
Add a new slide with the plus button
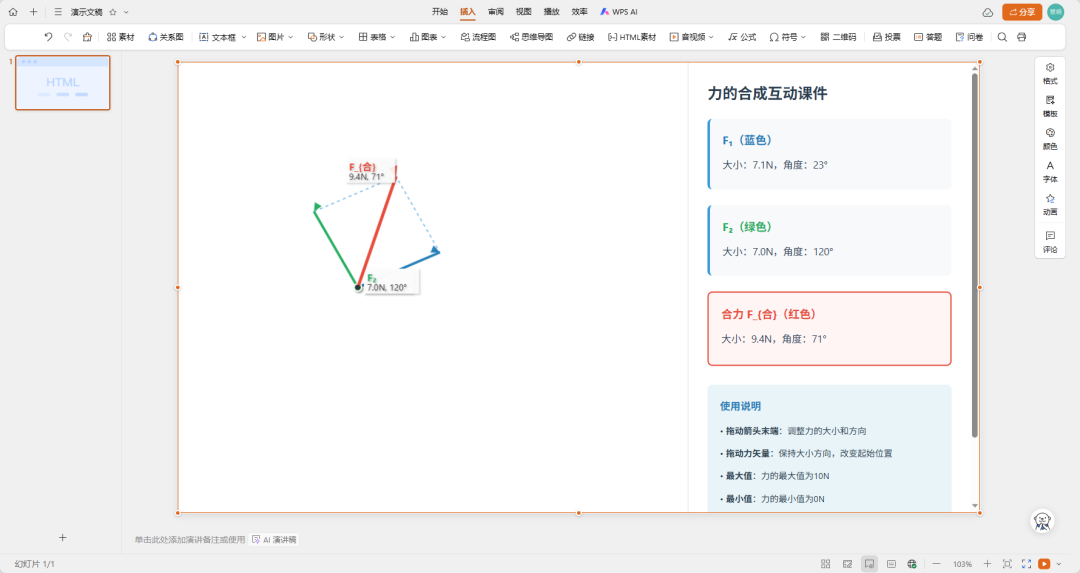click(63, 537)
